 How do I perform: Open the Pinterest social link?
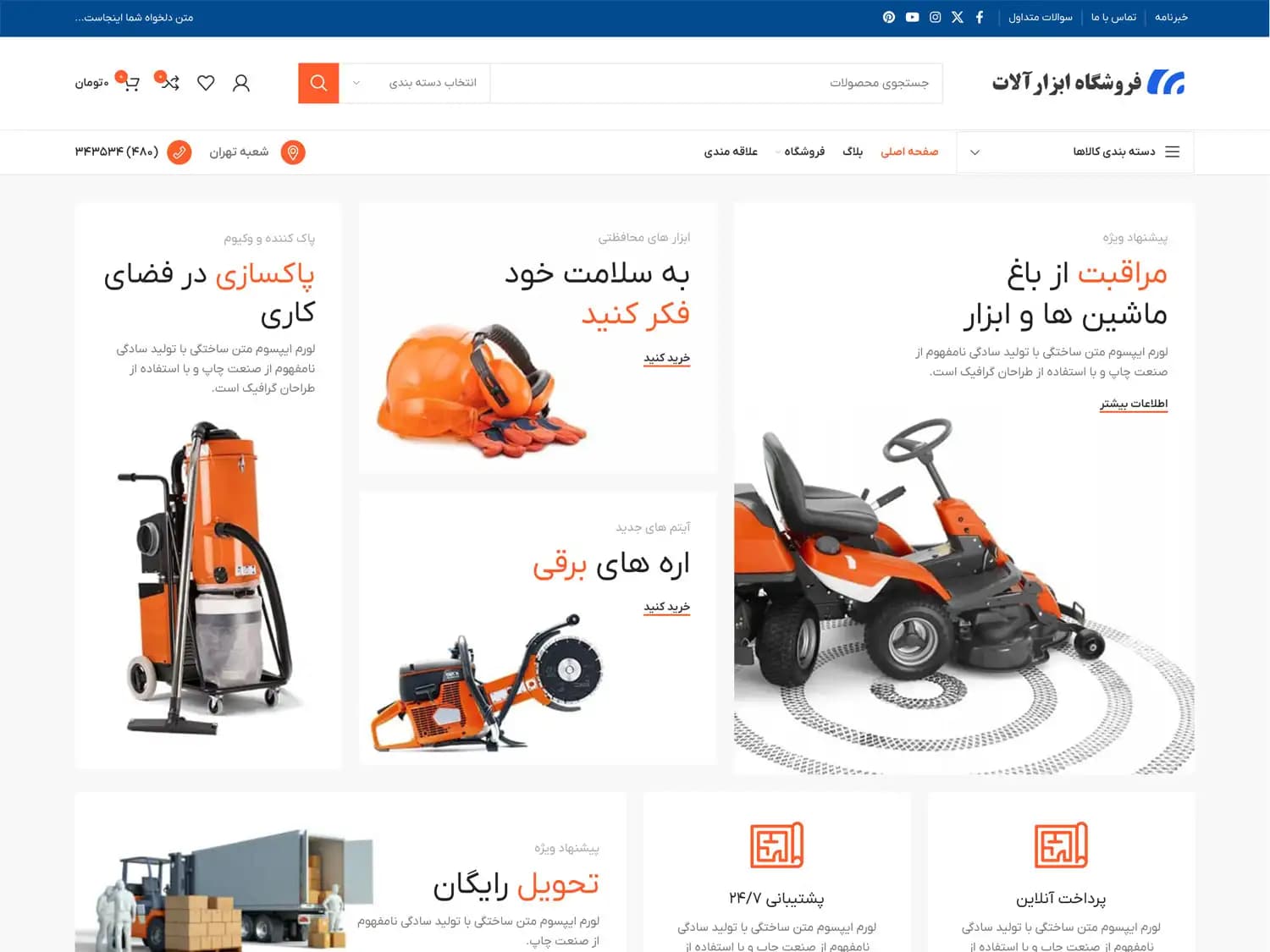point(888,17)
